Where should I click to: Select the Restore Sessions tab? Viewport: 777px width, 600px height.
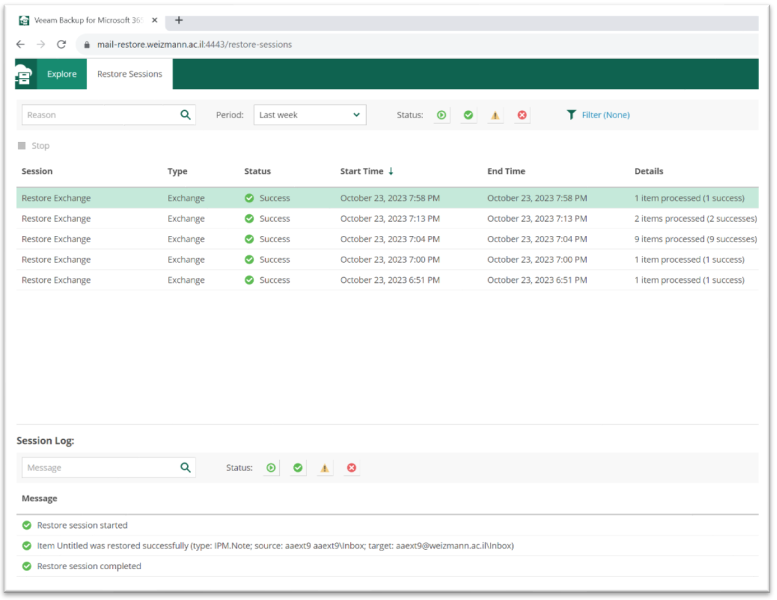[129, 74]
